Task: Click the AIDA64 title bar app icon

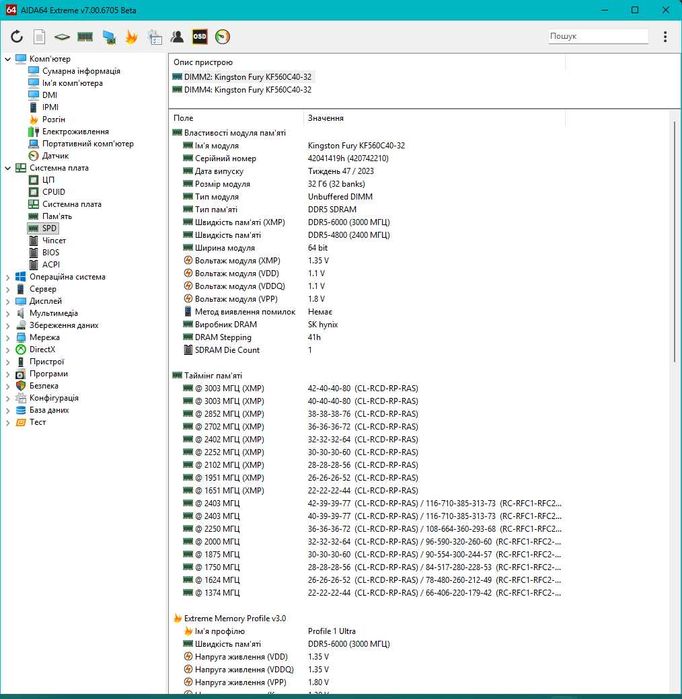Action: pos(11,9)
